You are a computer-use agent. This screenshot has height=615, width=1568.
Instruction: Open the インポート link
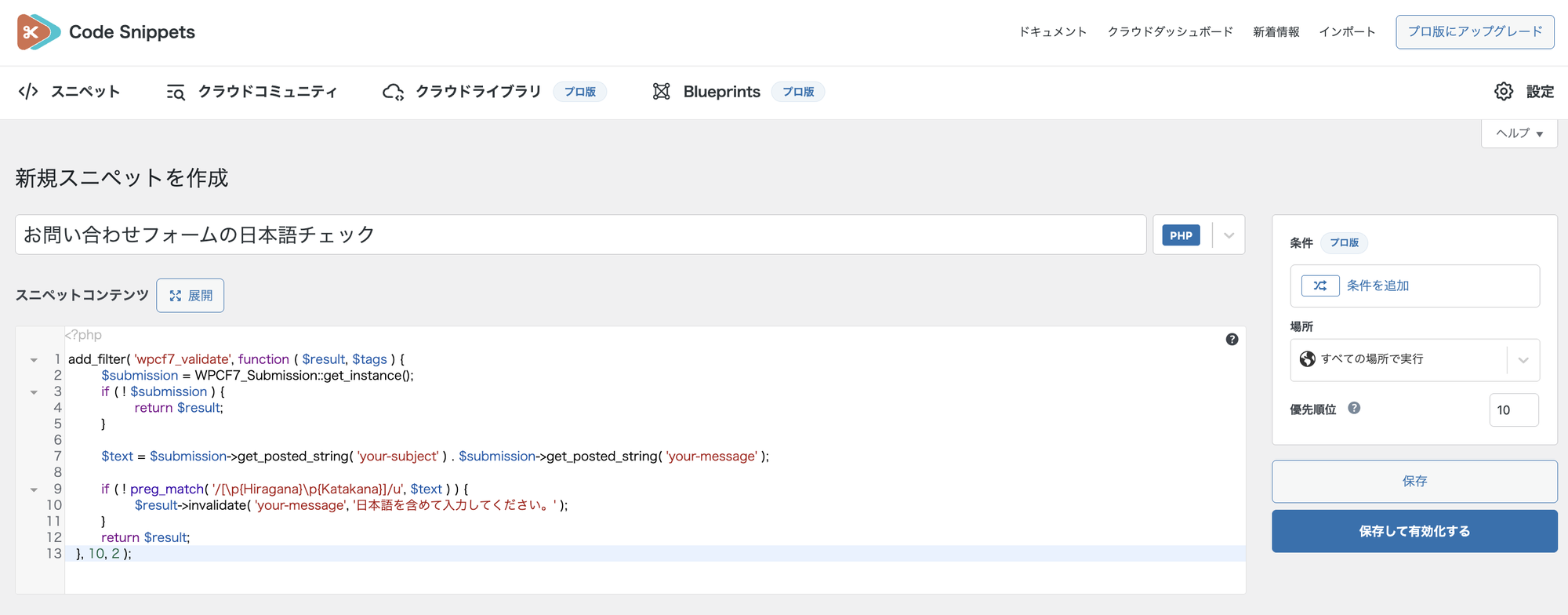[1348, 32]
